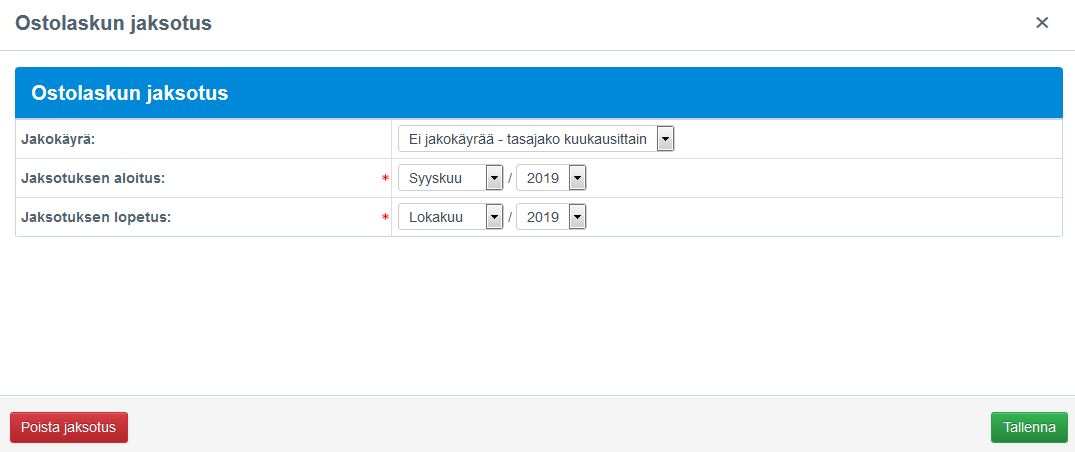The image size is (1075, 452).
Task: Click the red asterisk on Jaksotuksen aloitus row
Action: (x=385, y=179)
